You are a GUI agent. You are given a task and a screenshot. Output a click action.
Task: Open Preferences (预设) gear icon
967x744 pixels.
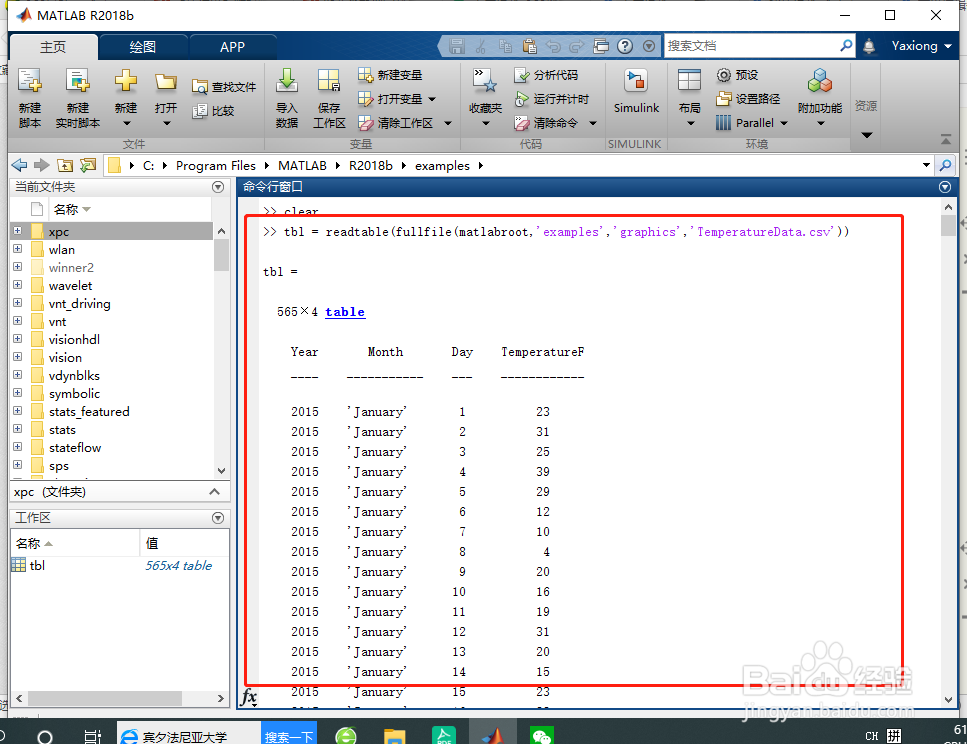723,75
